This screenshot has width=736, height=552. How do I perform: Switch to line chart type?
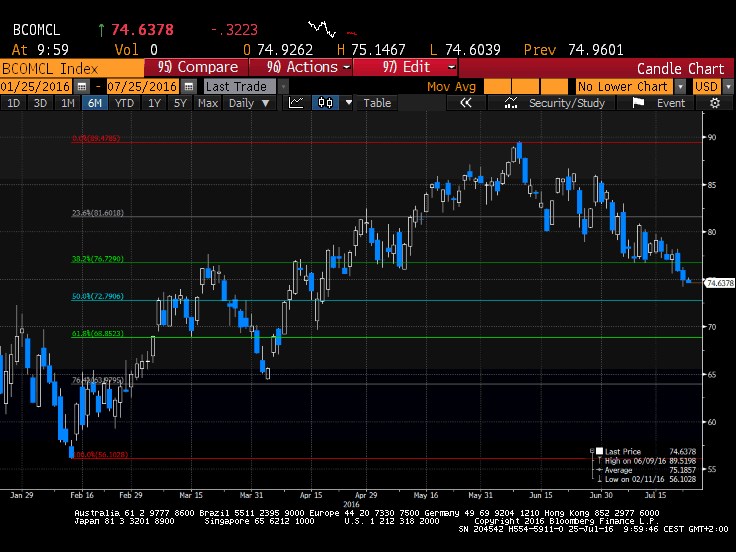pyautogui.click(x=297, y=103)
